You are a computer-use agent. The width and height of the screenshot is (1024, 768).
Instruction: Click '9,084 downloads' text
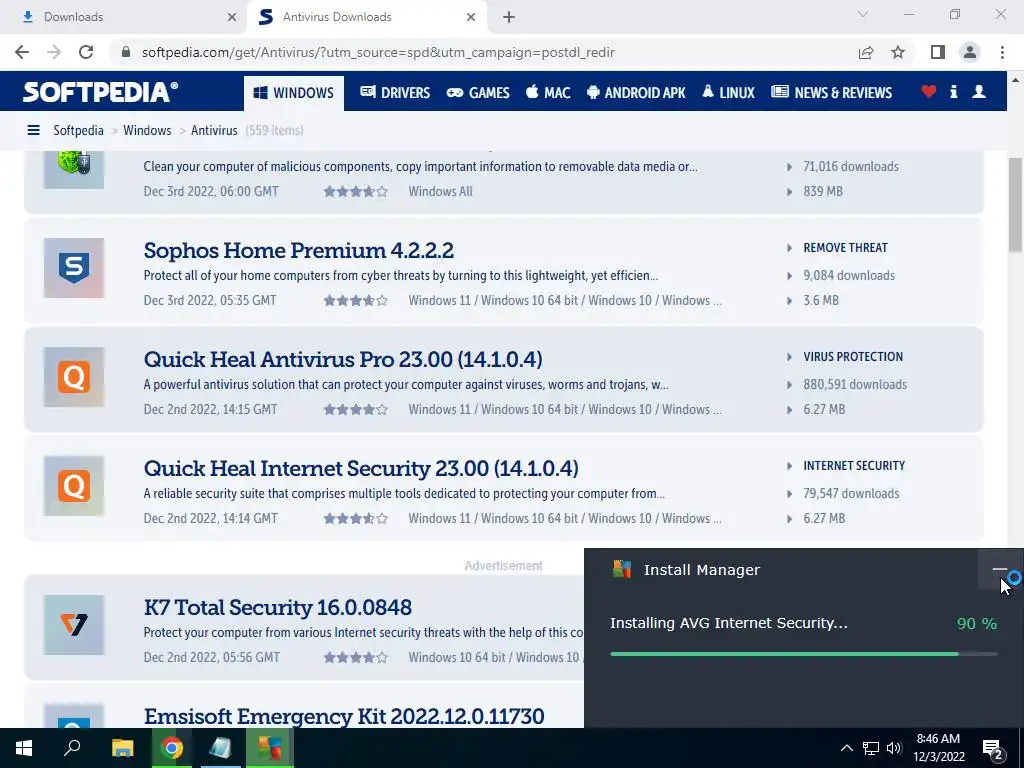click(x=849, y=276)
